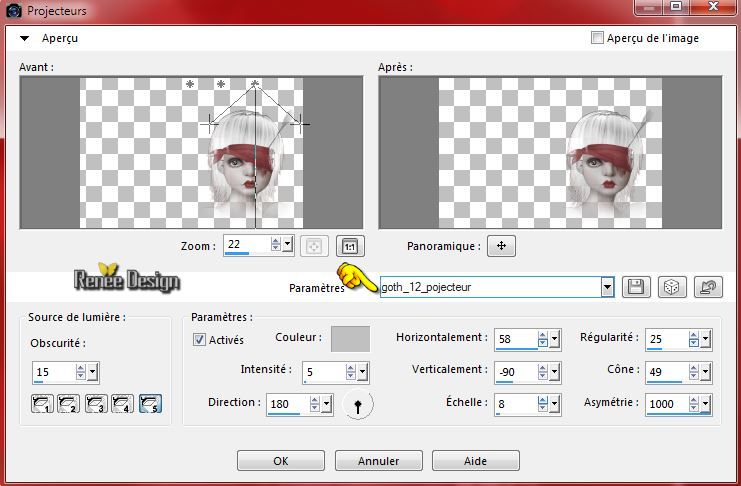The width and height of the screenshot is (741, 486).
Task: Click the Intensité spinner arrows
Action: click(x=351, y=372)
